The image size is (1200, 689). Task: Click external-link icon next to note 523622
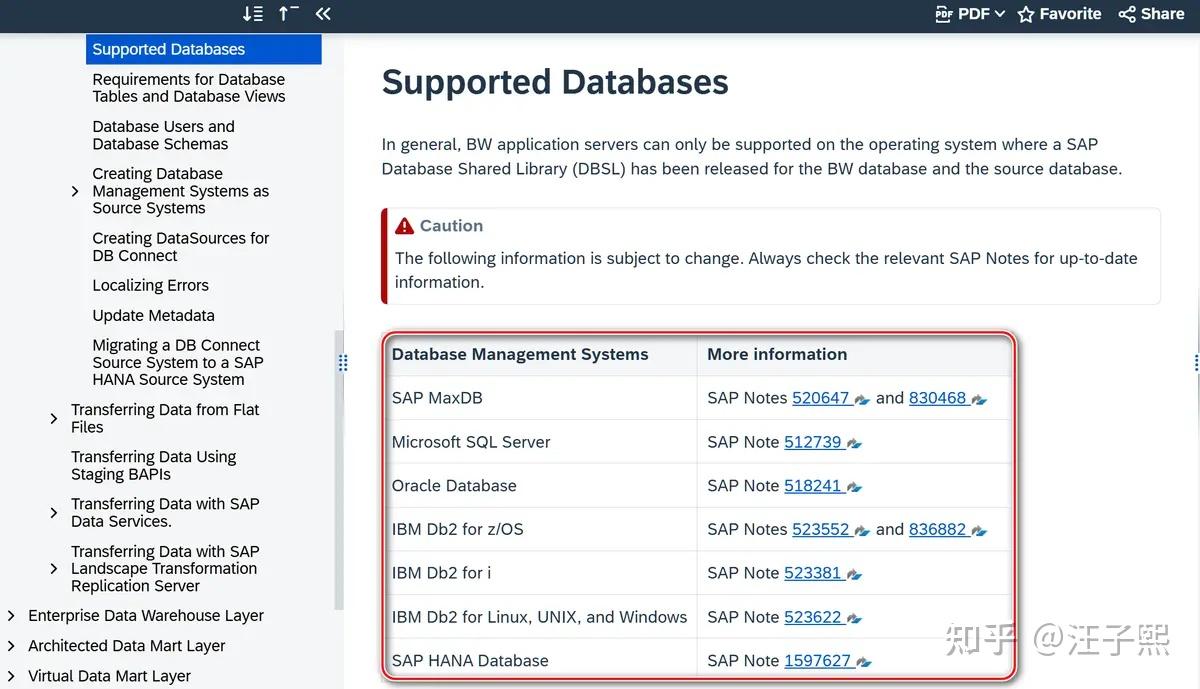point(854,619)
